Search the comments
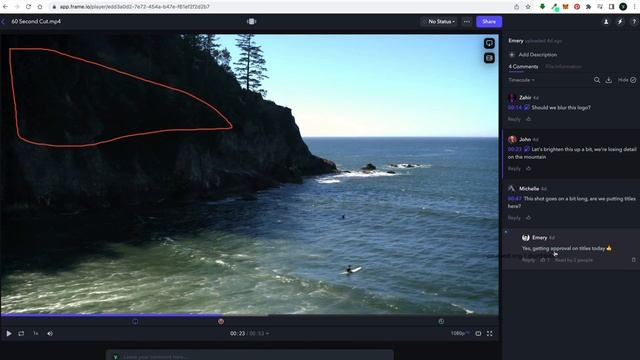 click(597, 80)
